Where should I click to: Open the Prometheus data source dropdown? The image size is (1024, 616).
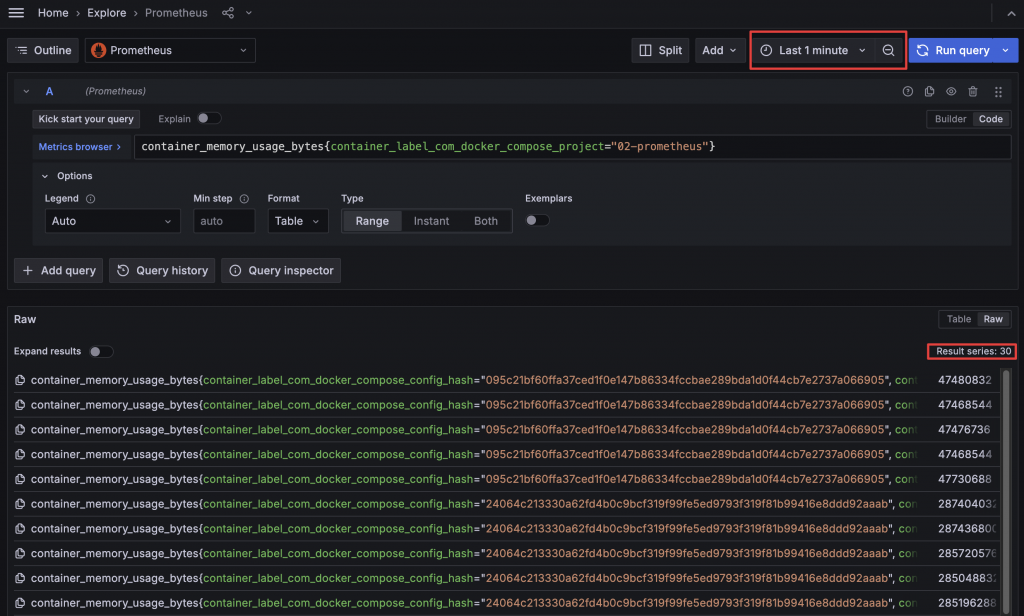click(x=170, y=50)
